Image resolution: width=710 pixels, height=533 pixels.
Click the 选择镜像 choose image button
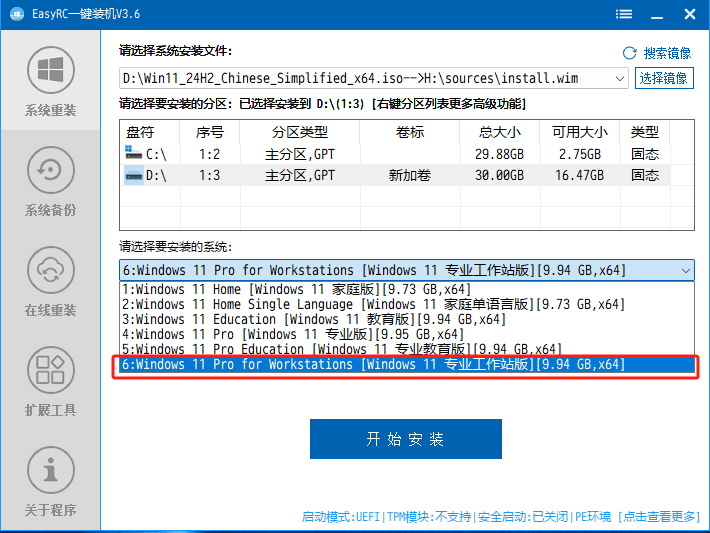click(664, 78)
